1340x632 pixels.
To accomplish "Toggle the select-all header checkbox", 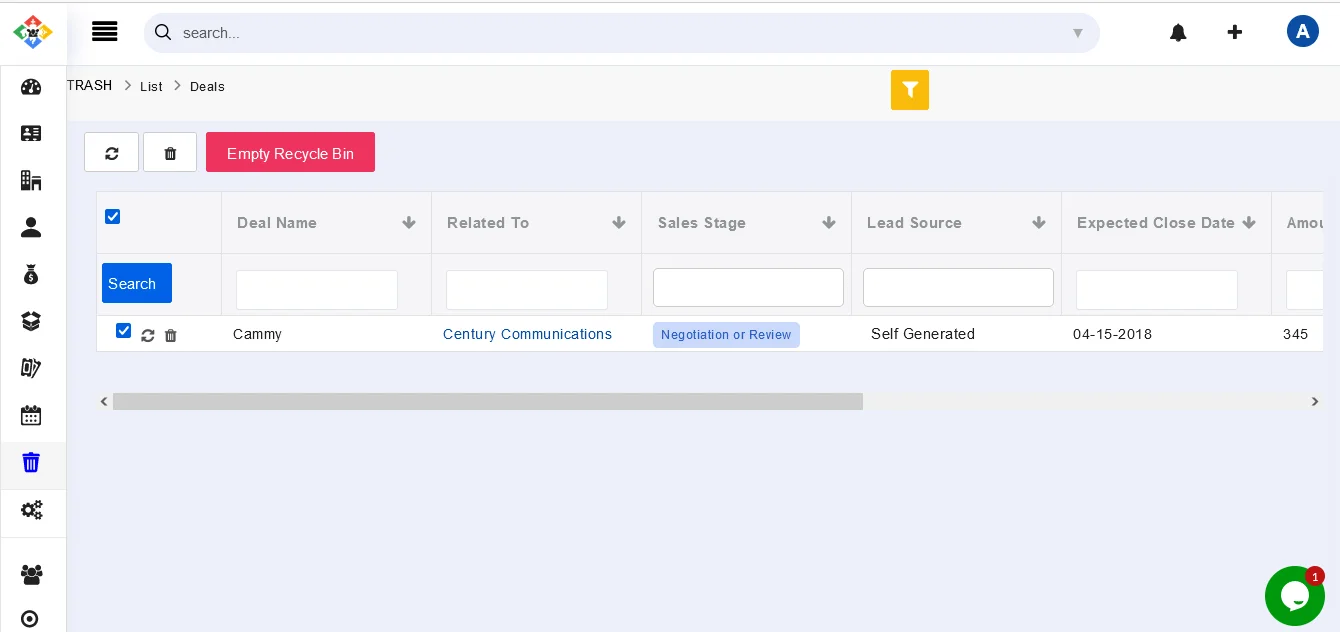I will pos(113,217).
